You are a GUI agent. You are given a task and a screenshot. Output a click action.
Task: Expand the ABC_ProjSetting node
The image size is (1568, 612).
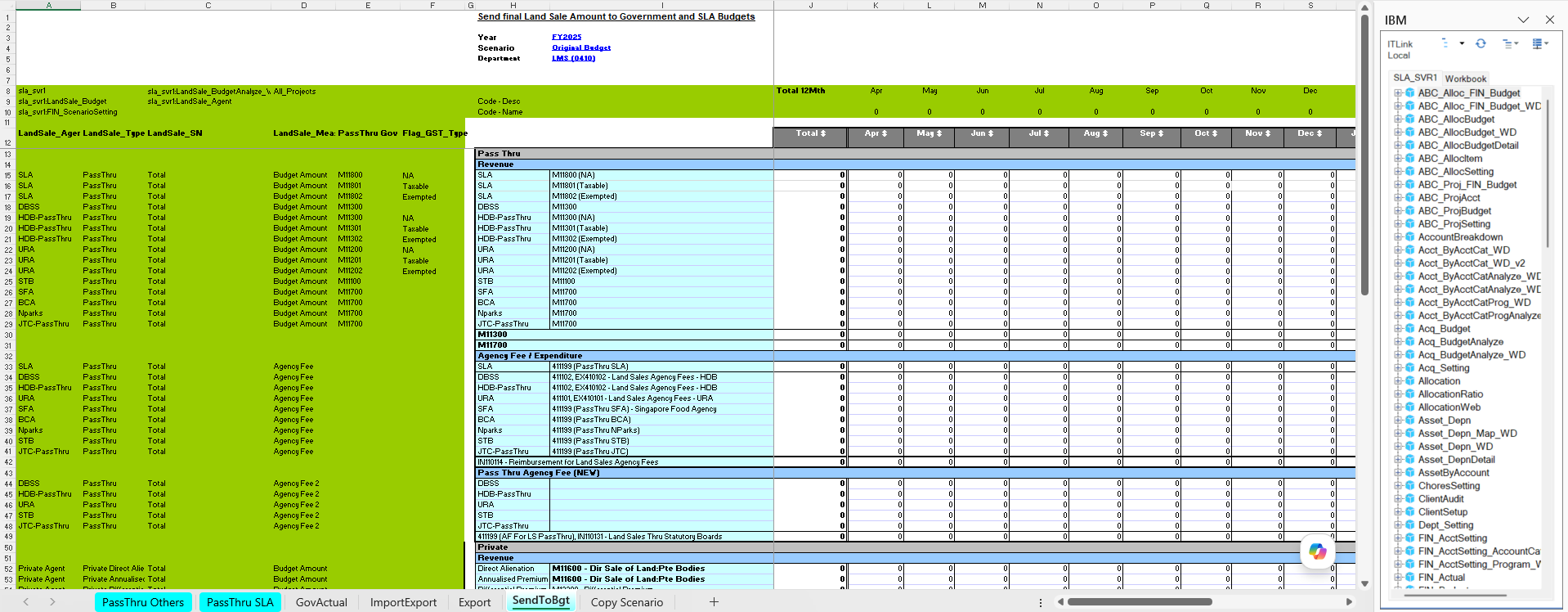pos(1398,224)
